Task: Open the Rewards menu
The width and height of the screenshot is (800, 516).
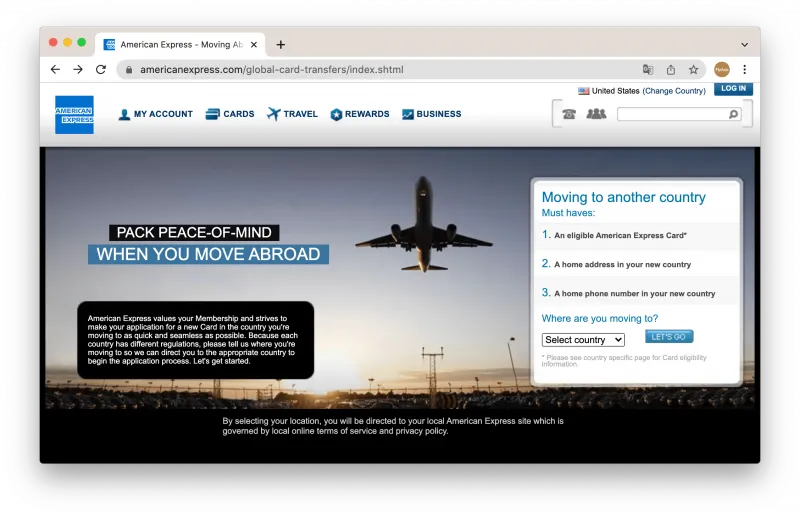Action: [x=360, y=114]
